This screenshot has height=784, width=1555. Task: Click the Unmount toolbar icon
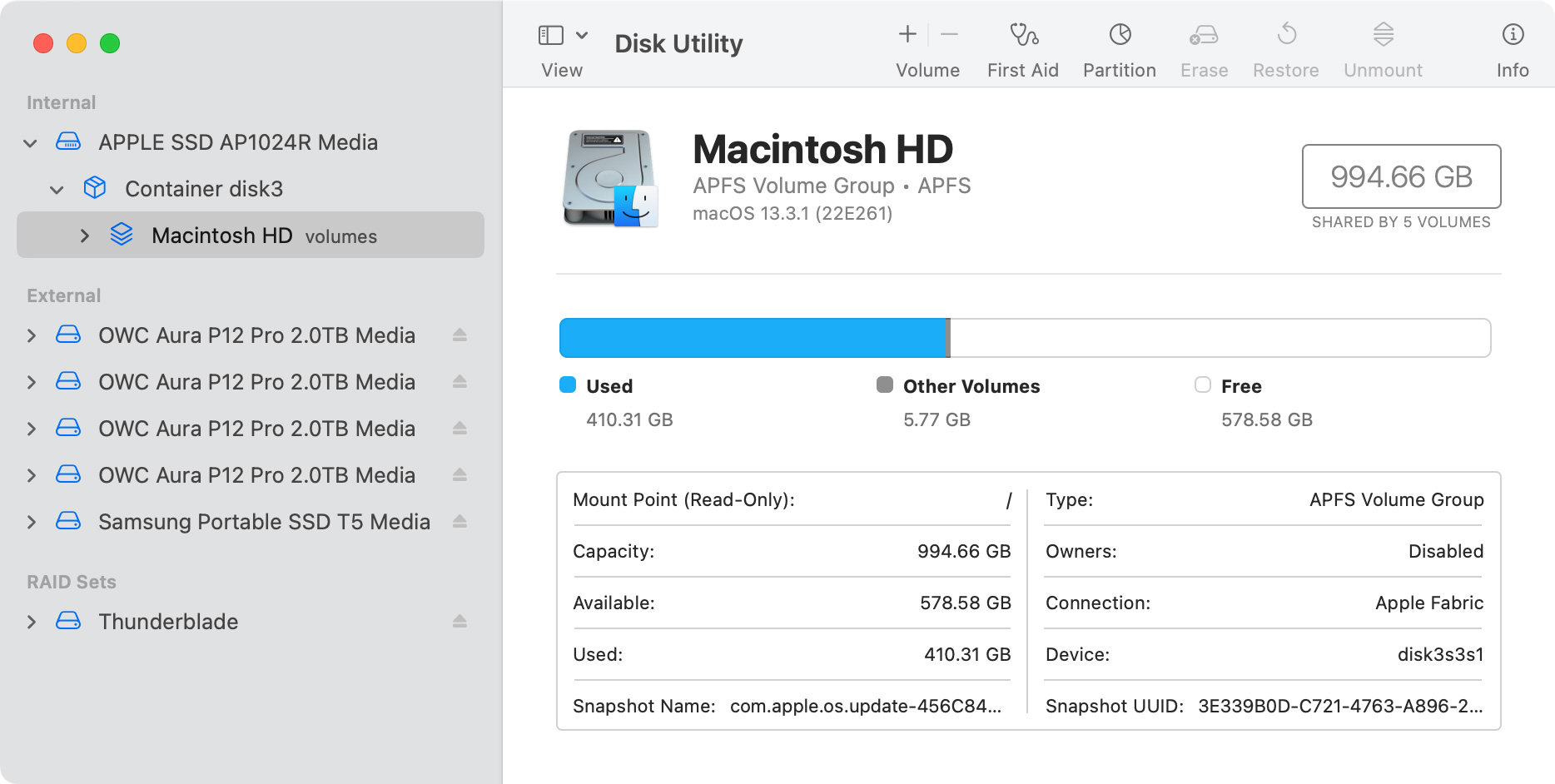(1383, 35)
